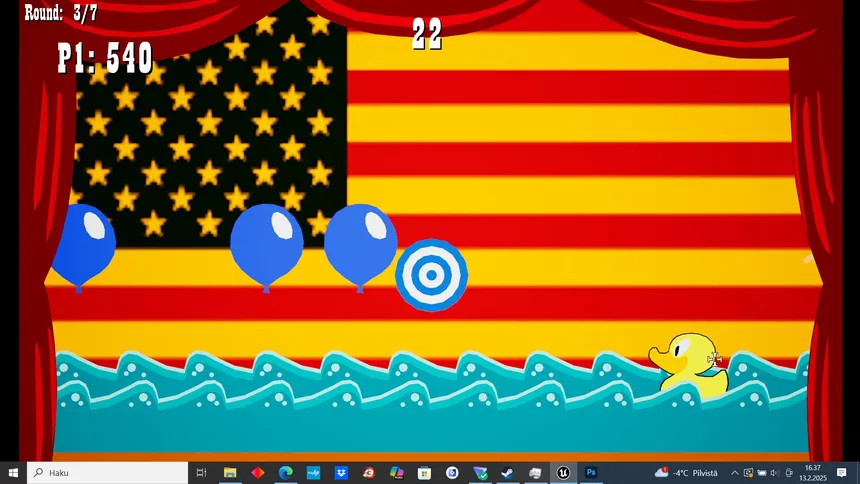Open the Windows Start menu
Screen dimensions: 860x484
(13, 472)
